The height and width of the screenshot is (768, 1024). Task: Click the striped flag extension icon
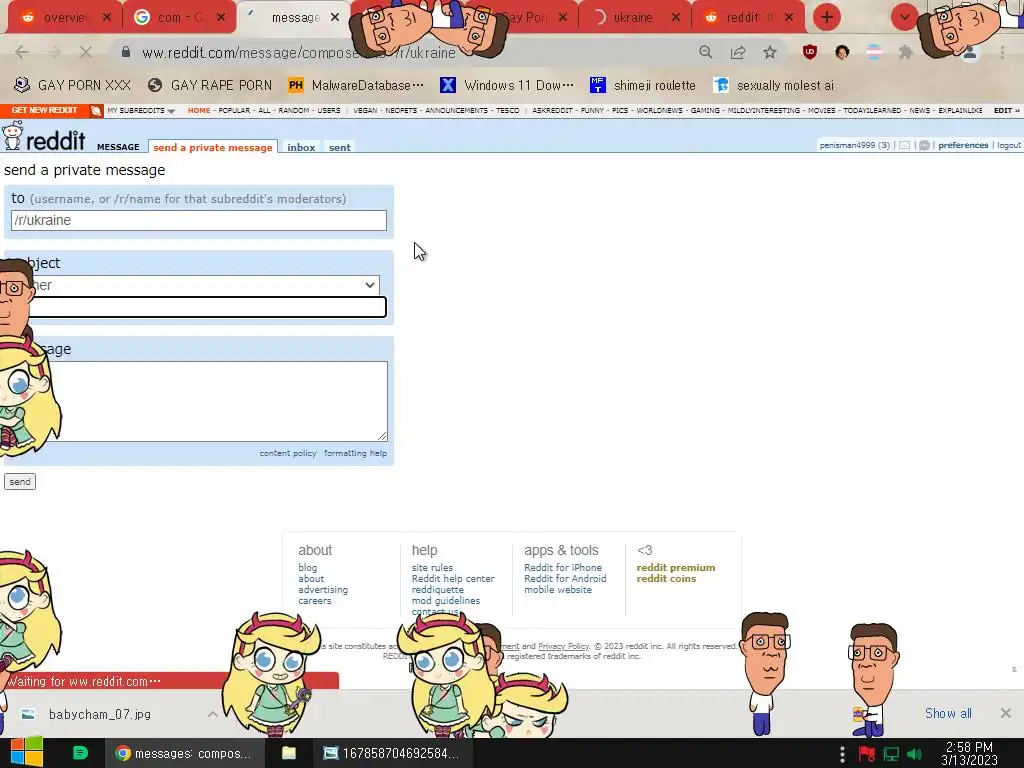[x=874, y=52]
